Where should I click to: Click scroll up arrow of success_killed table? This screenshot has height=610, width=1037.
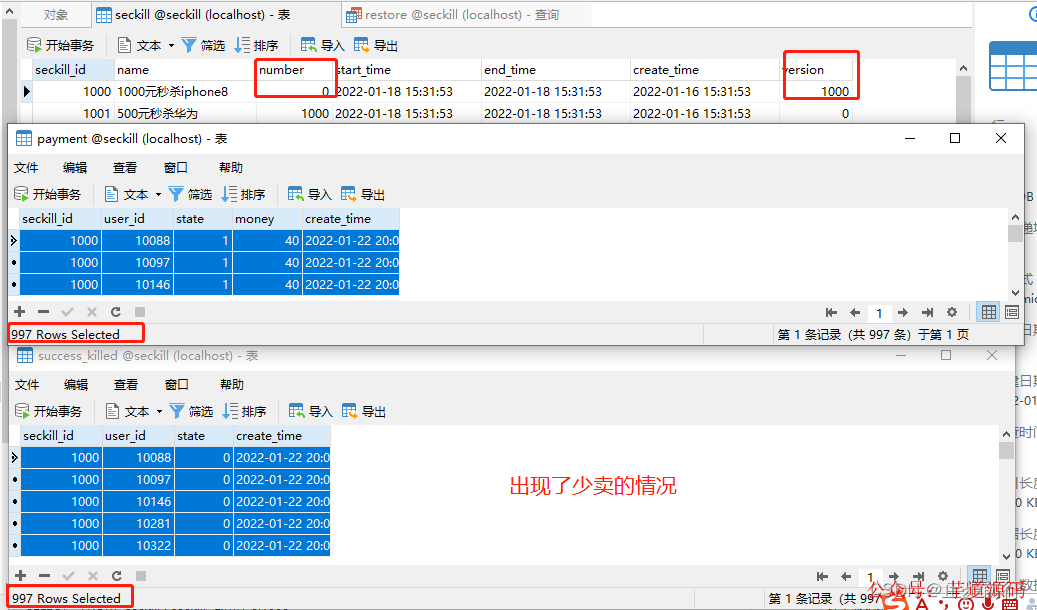coord(1006,434)
